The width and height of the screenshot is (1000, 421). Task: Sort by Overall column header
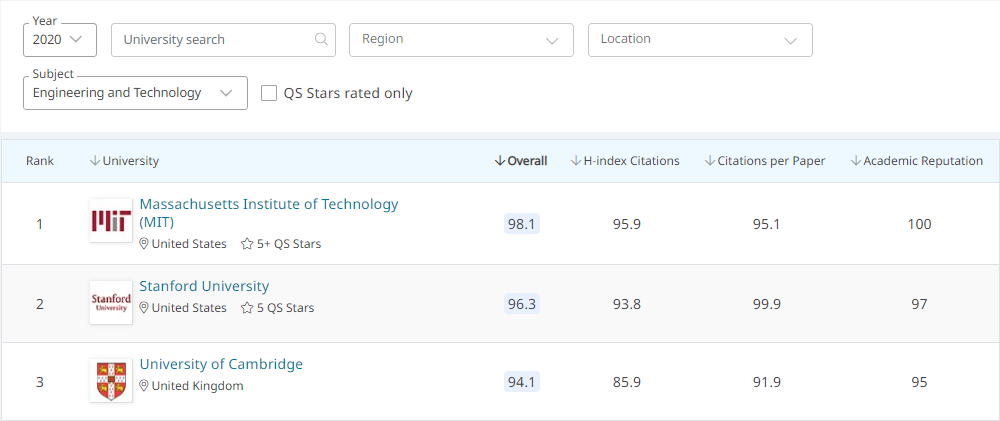coord(521,161)
